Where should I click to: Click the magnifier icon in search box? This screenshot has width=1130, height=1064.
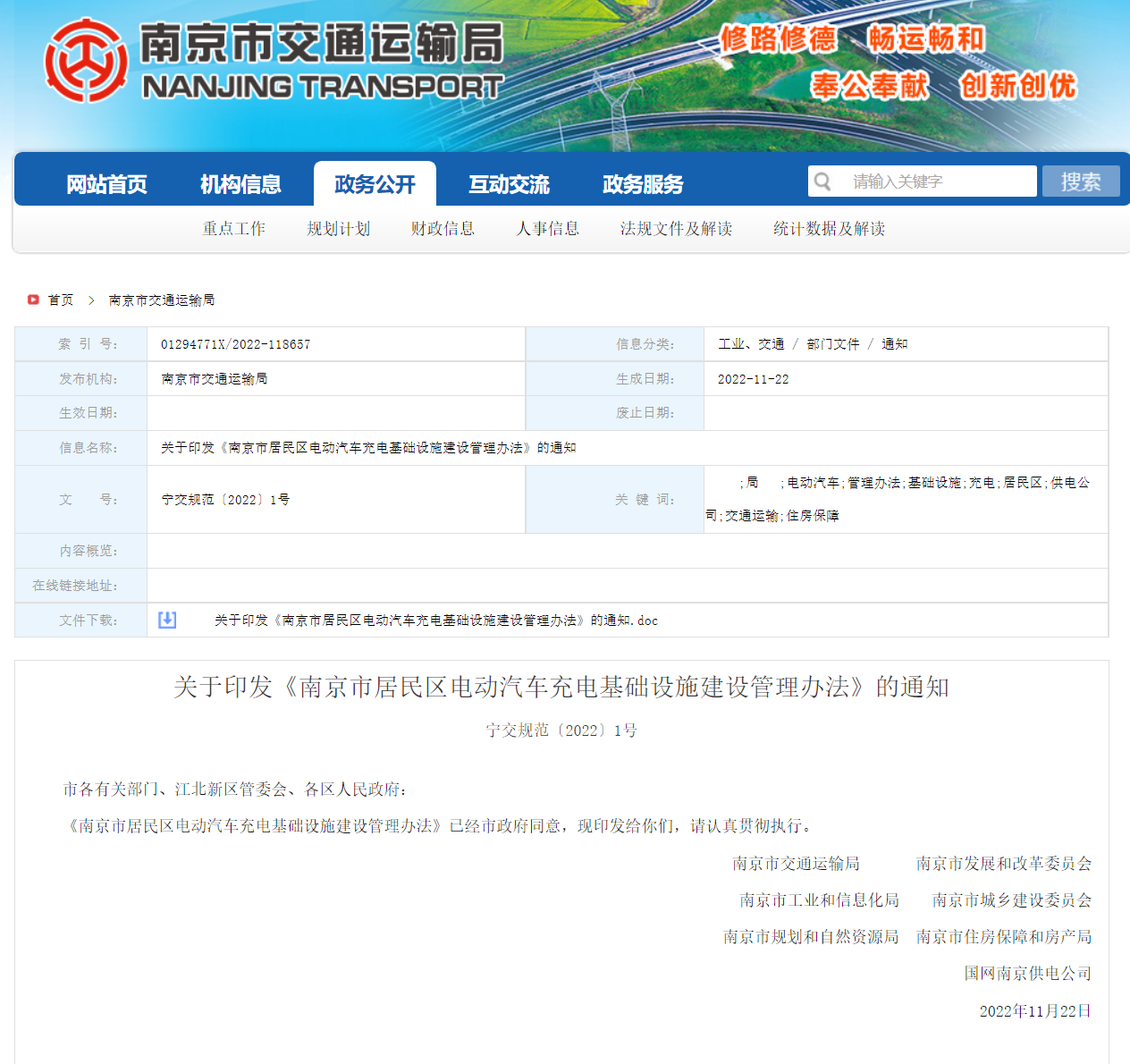(822, 182)
